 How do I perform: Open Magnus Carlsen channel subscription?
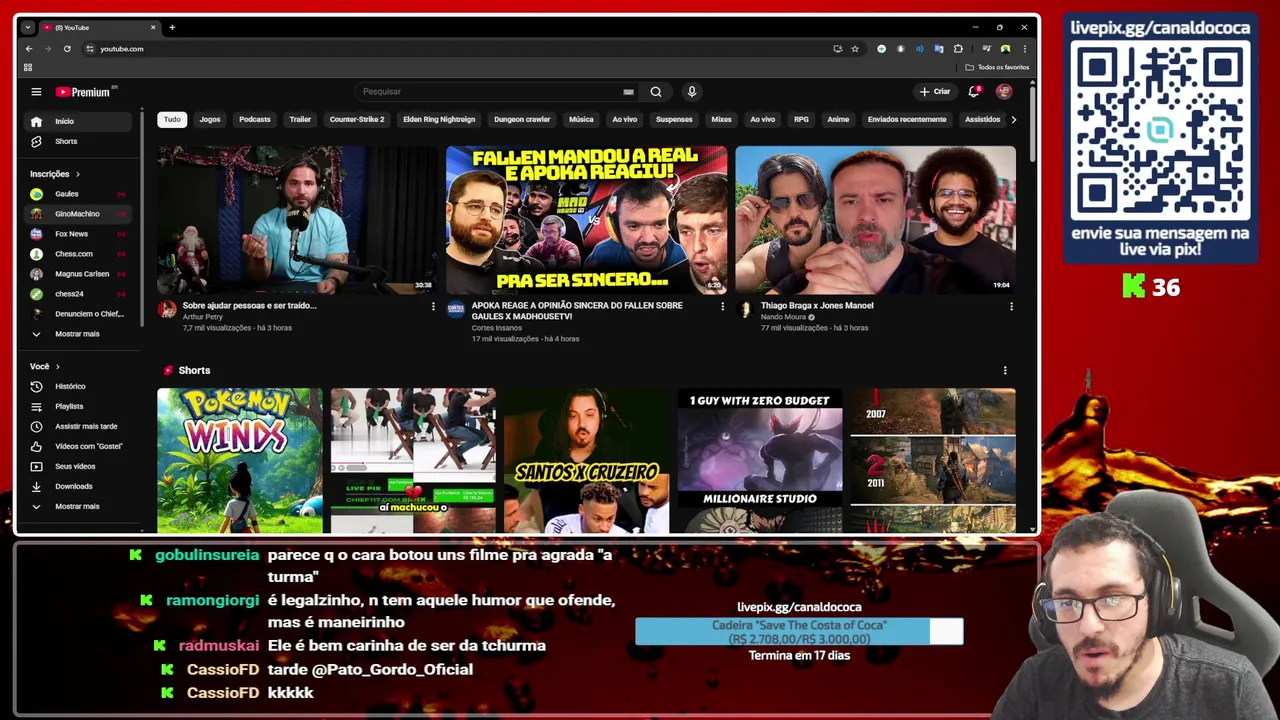(78, 274)
